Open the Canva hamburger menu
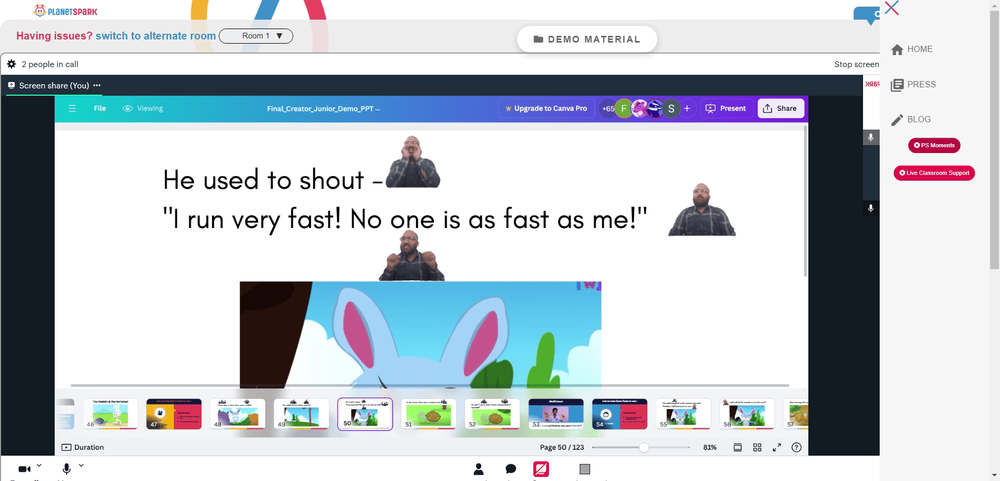The height and width of the screenshot is (481, 1000). pyautogui.click(x=72, y=108)
